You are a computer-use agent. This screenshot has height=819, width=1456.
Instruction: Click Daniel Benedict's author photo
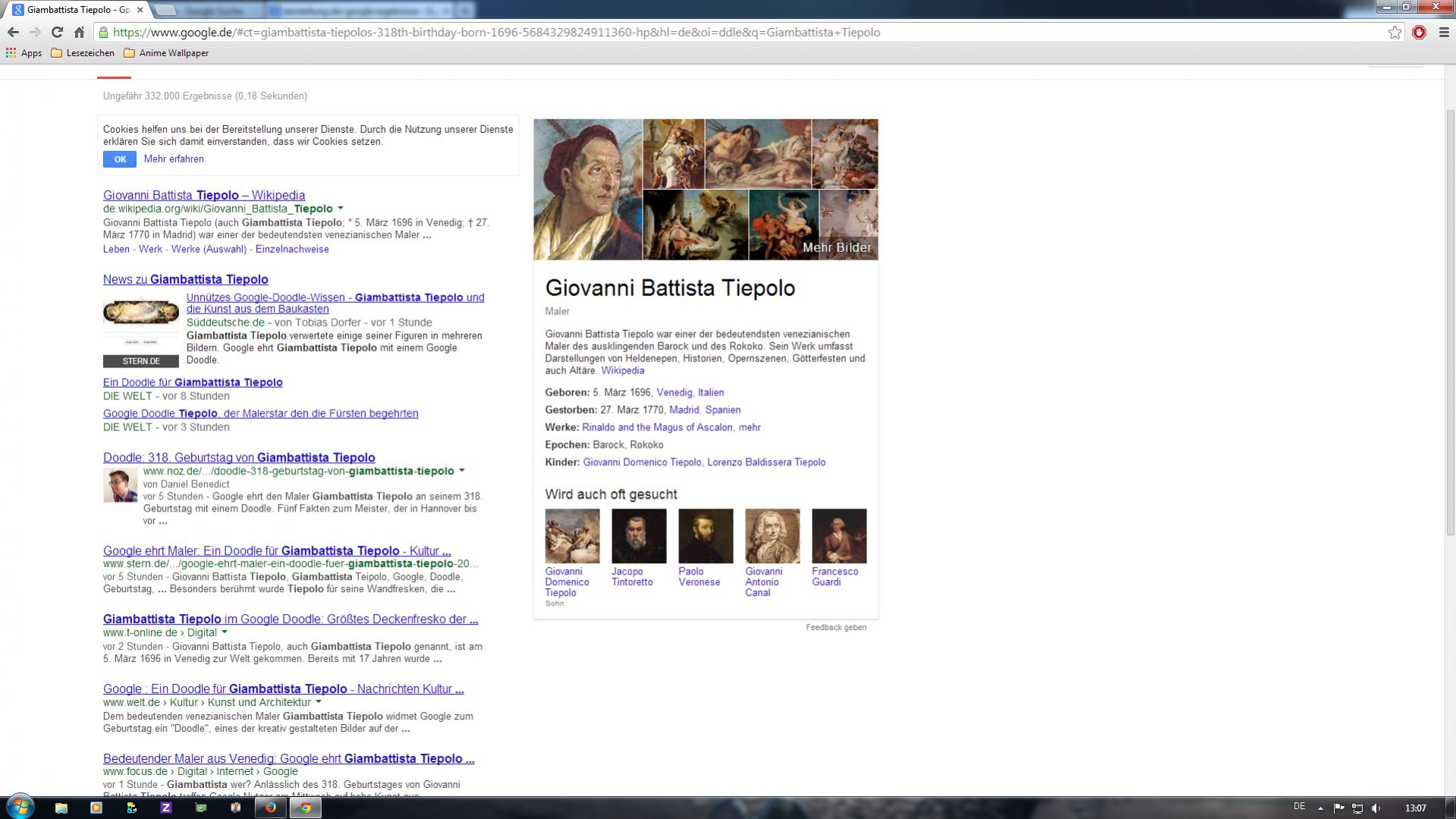(x=121, y=484)
